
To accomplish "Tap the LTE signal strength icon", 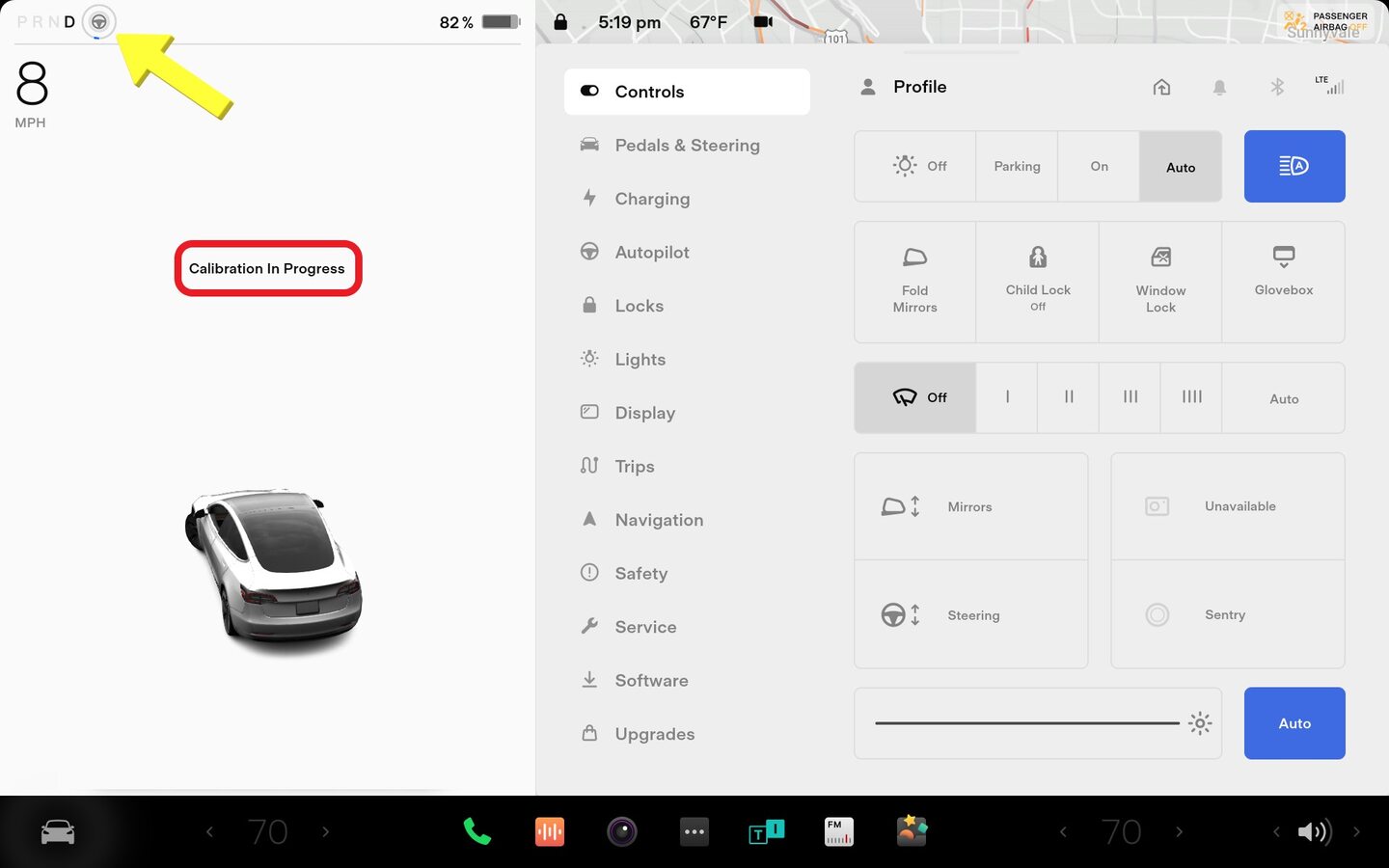I will [x=1329, y=85].
